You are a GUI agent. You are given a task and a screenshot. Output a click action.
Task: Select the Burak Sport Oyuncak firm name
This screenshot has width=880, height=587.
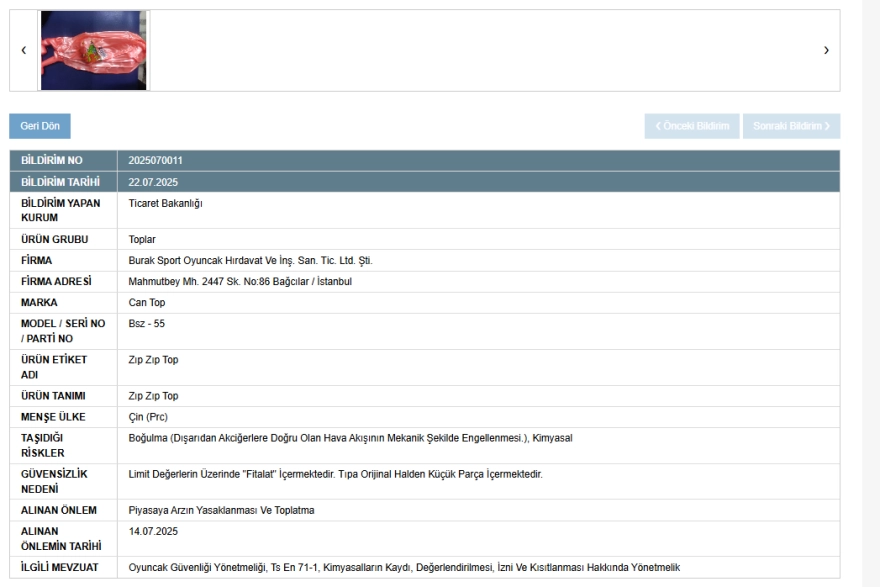click(x=250, y=260)
